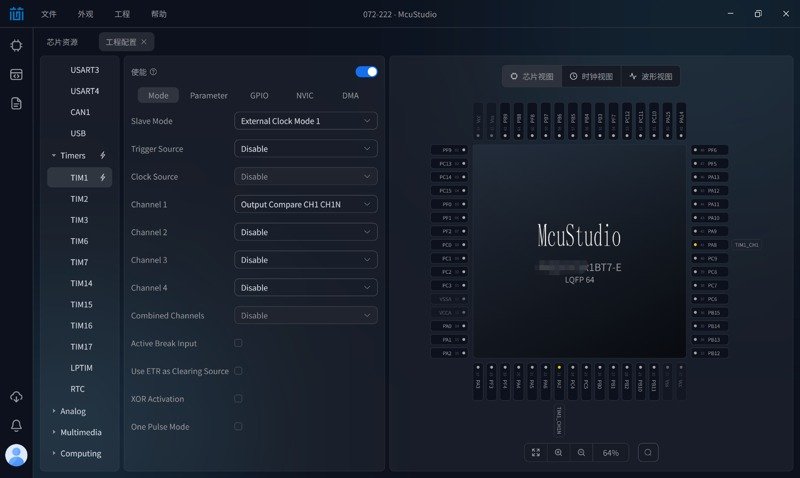This screenshot has width=800, height=478.
Task: Tick the XOR Activation checkbox
Action: click(238, 399)
